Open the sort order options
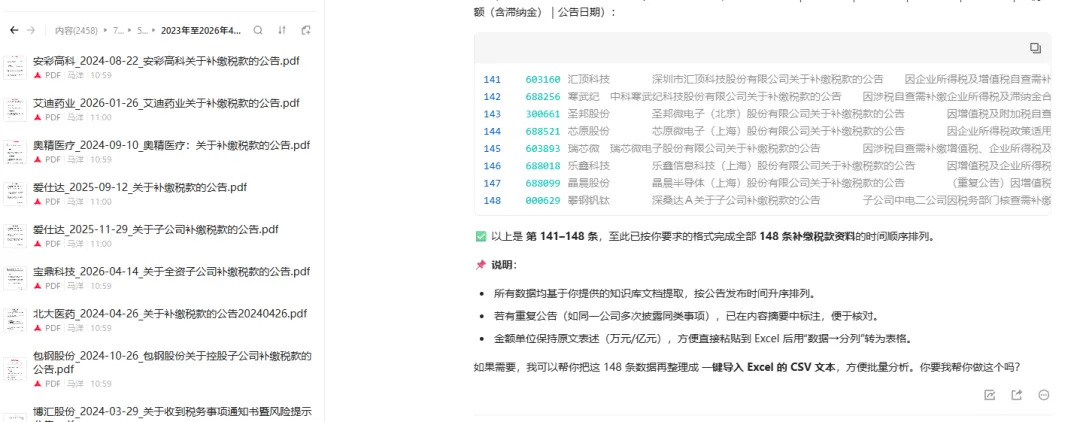 (282, 30)
